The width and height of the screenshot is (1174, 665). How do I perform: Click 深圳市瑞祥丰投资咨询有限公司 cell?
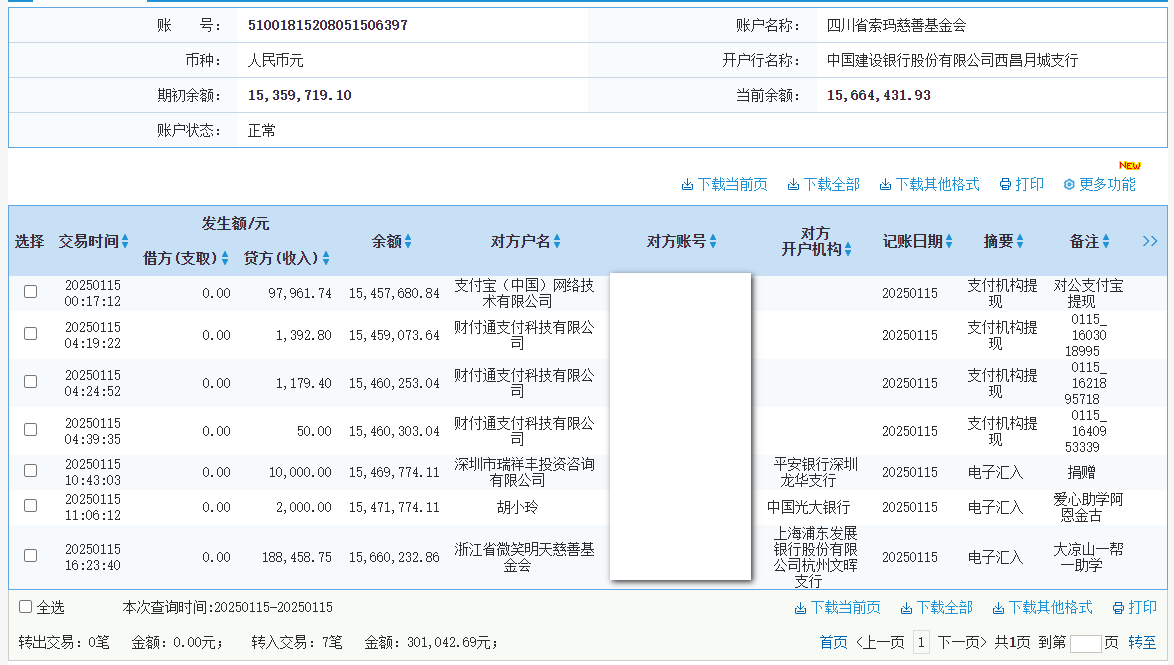[x=524, y=472]
